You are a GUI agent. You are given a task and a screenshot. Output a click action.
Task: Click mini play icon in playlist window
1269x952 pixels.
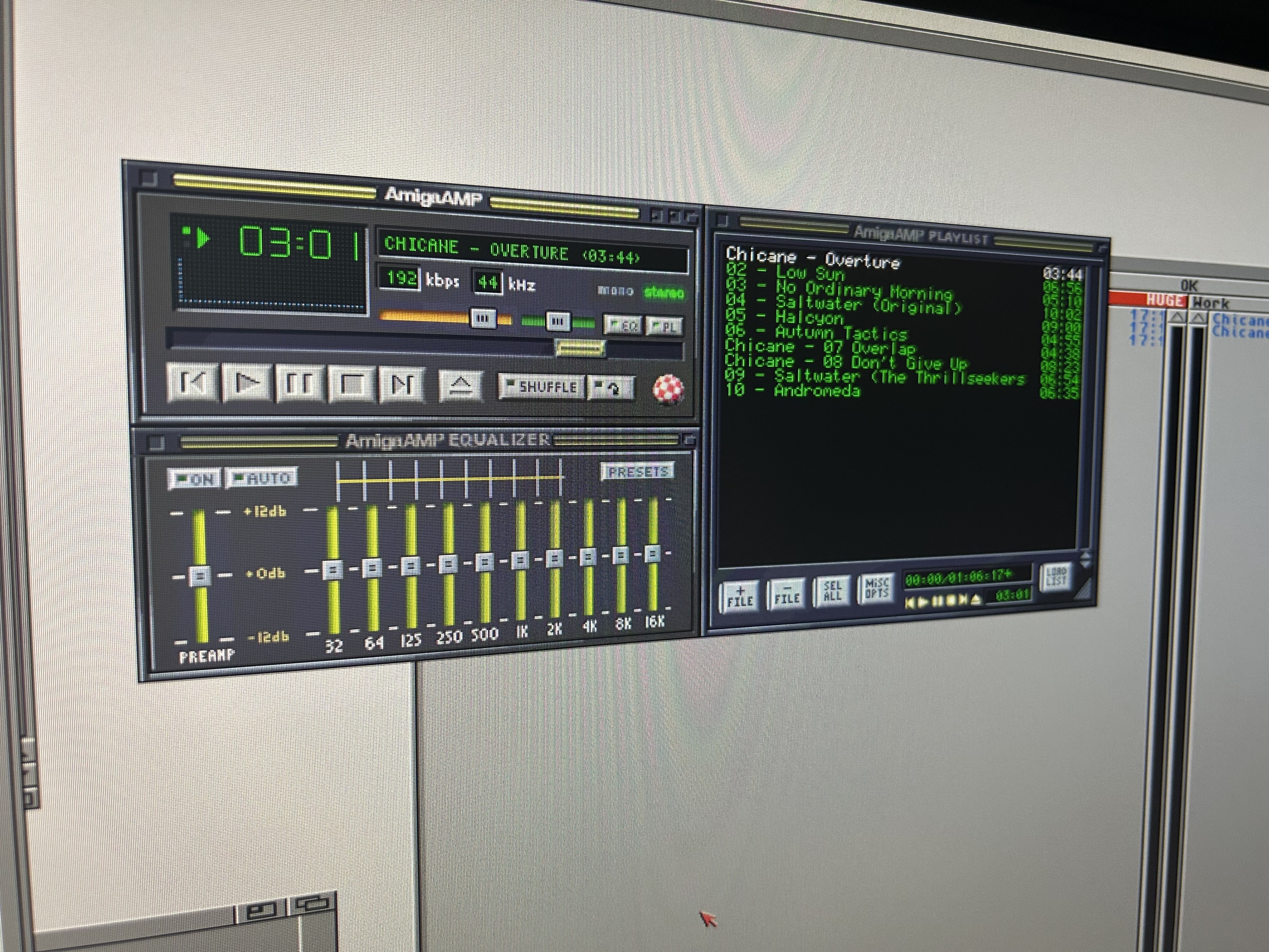click(x=922, y=602)
